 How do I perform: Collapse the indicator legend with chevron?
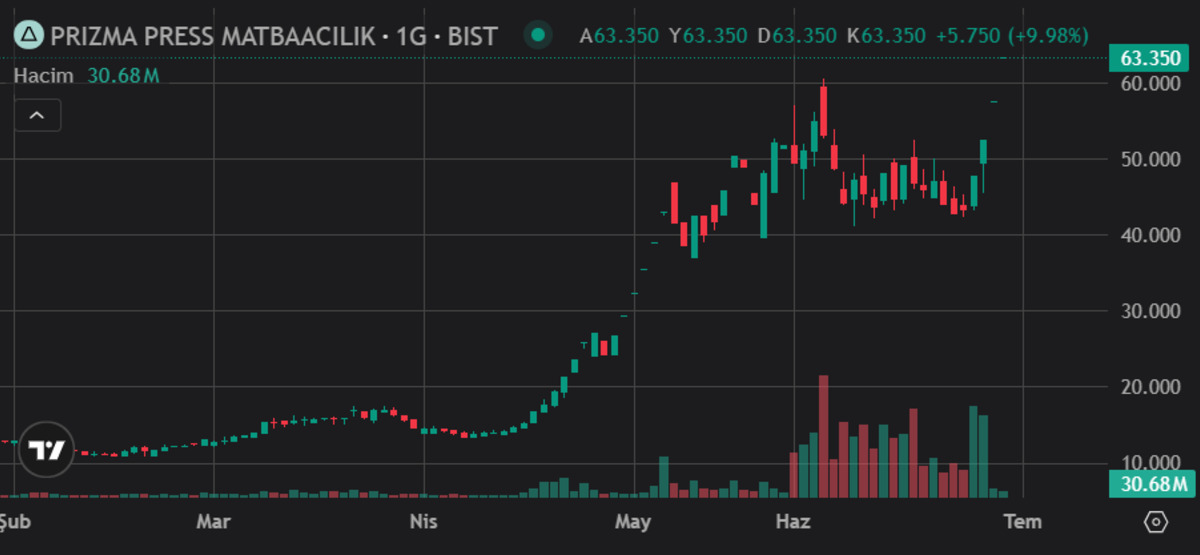coord(37,116)
